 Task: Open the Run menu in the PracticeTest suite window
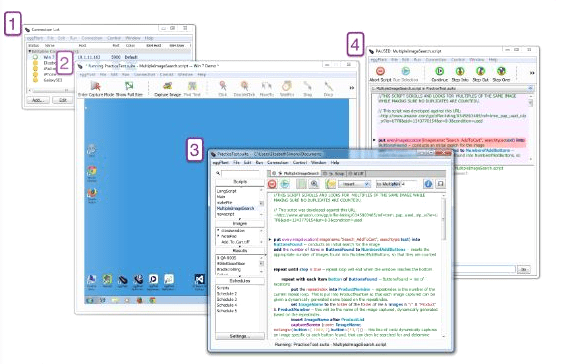[259, 162]
